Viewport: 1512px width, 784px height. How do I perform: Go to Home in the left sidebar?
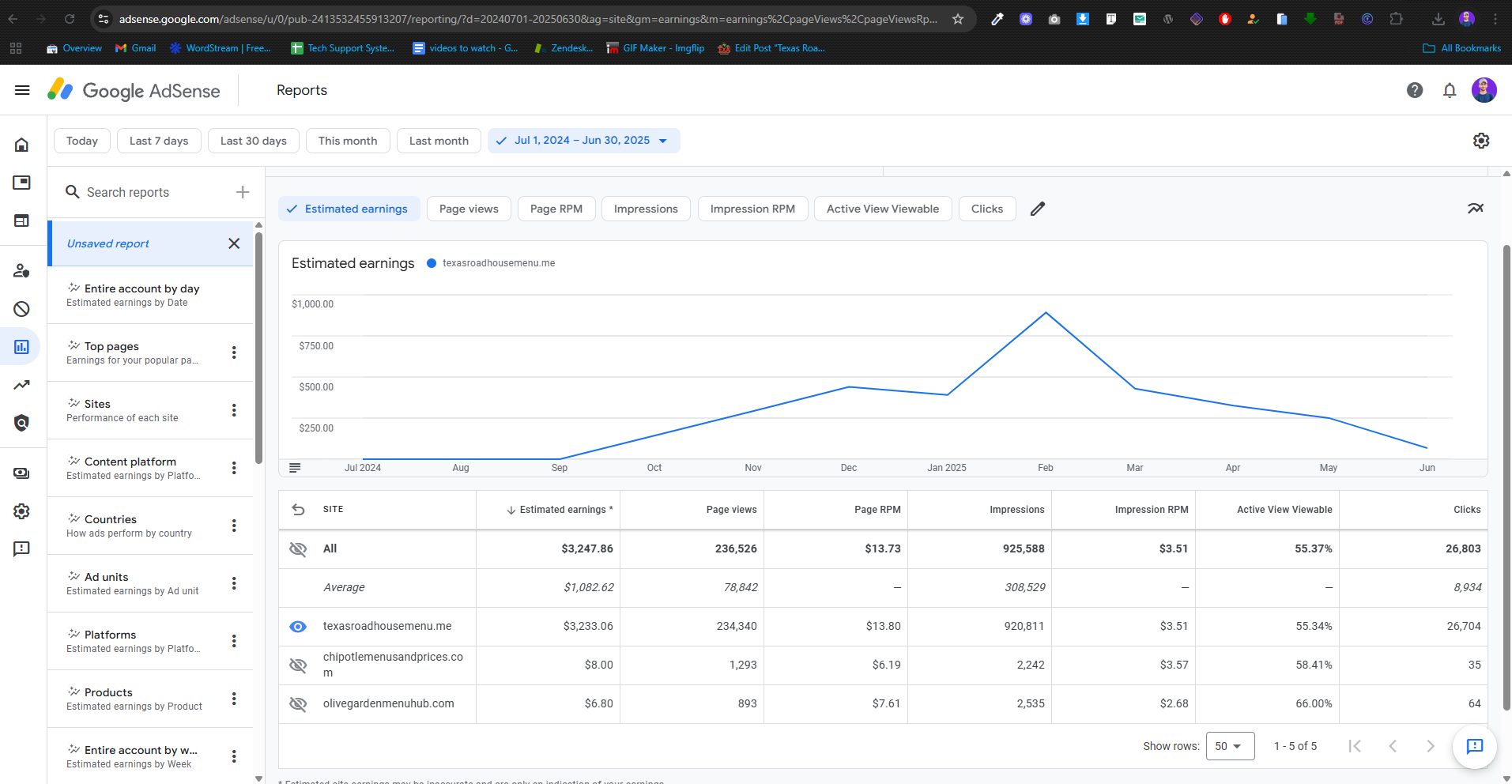21,145
